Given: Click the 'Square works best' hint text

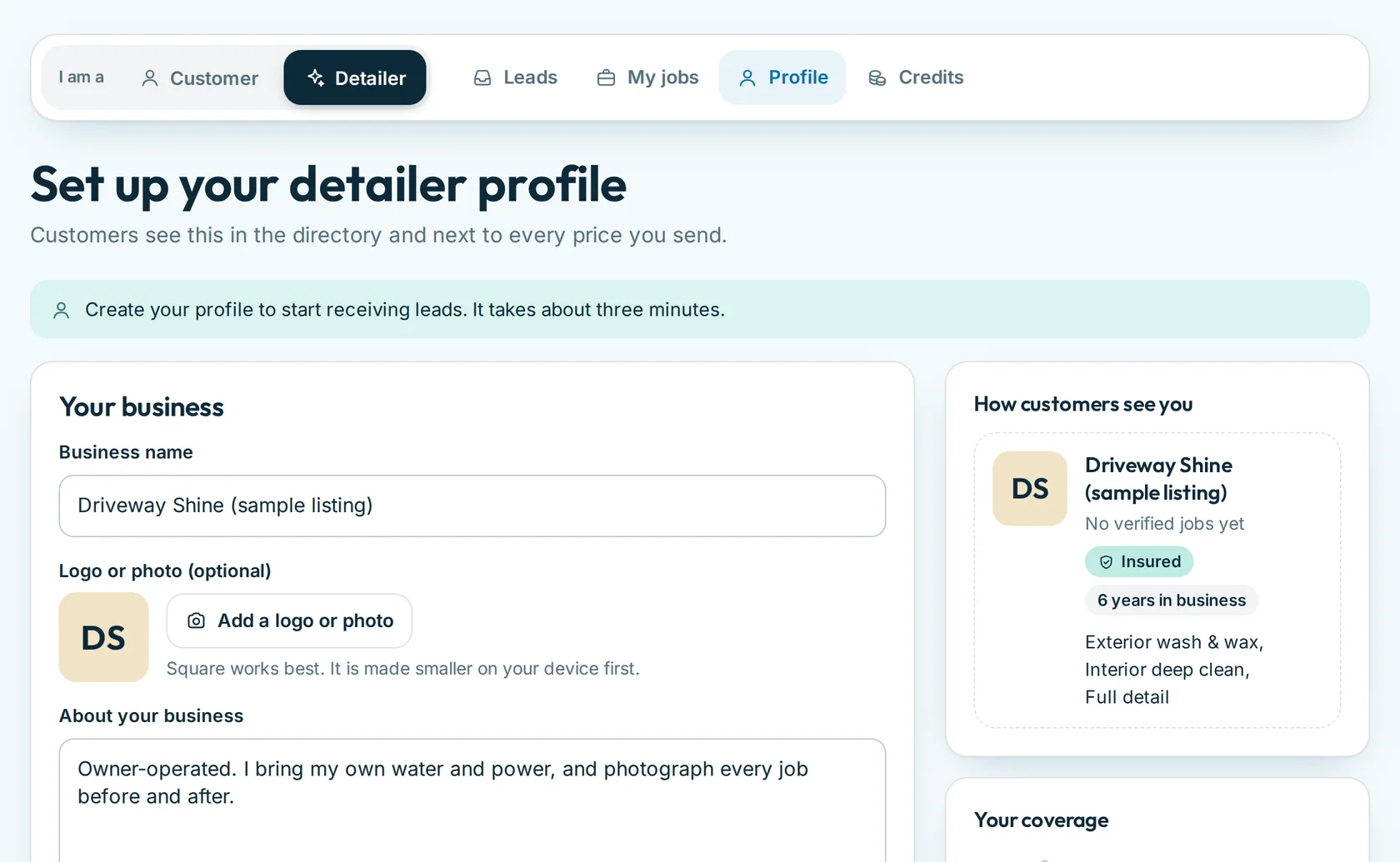Looking at the screenshot, I should tap(403, 669).
